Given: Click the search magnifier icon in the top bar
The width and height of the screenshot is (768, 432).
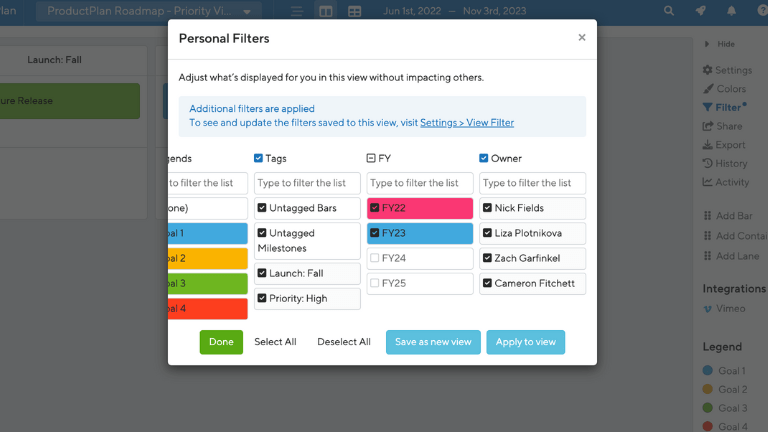Looking at the screenshot, I should point(669,11).
